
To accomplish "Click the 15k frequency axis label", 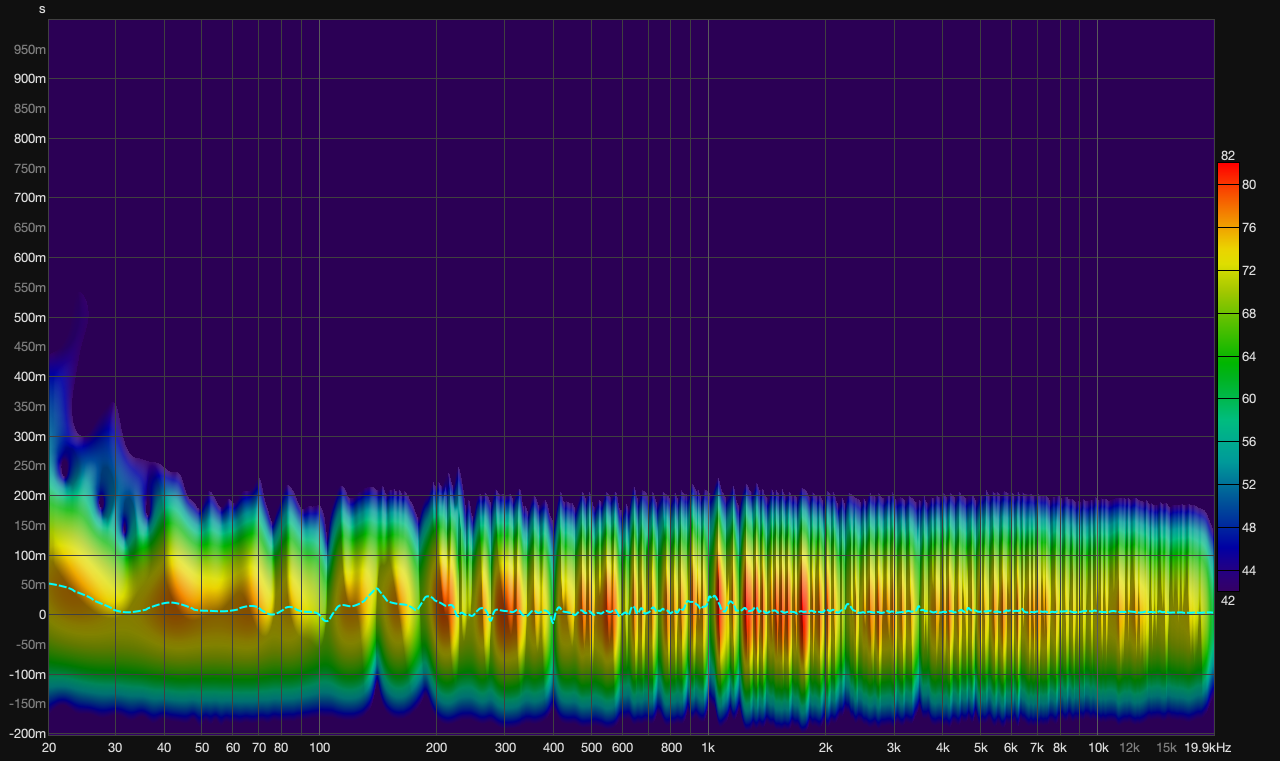I will [x=1166, y=748].
